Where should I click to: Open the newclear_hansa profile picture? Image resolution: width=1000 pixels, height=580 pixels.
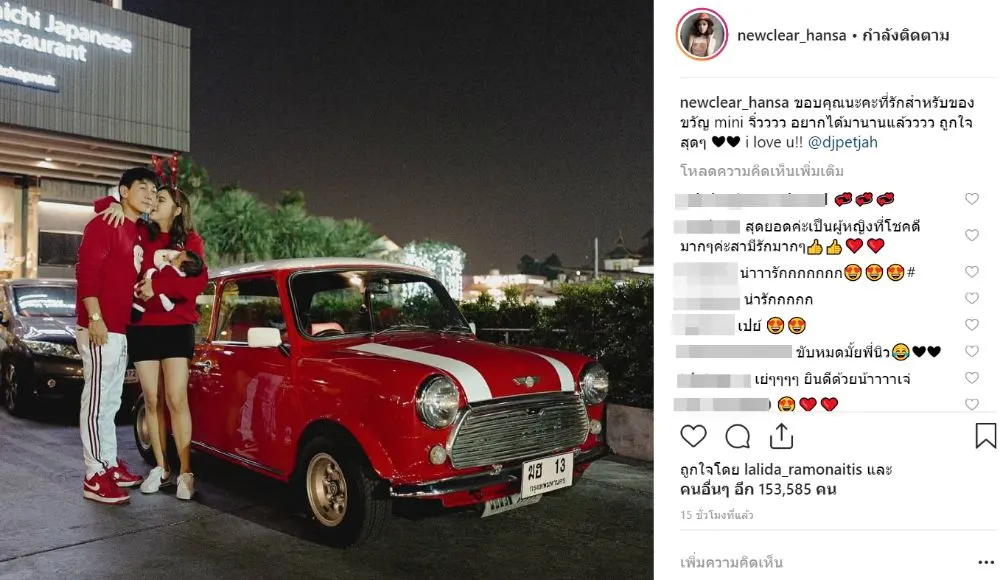[702, 35]
